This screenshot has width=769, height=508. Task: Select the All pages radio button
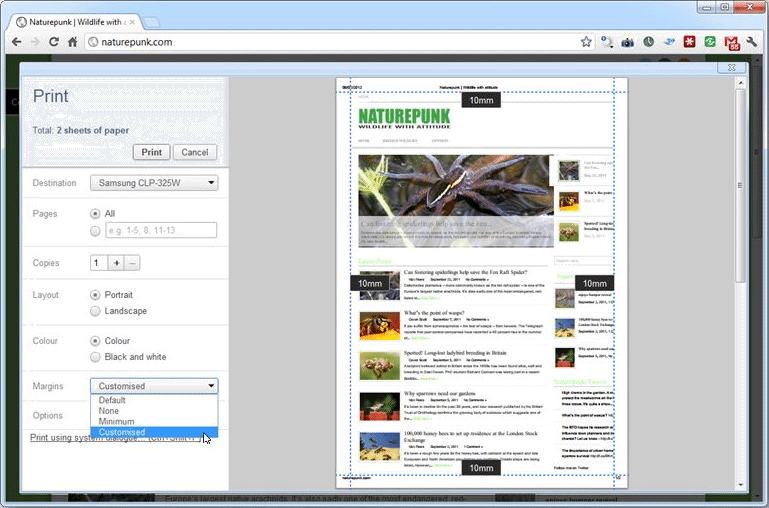click(95, 214)
